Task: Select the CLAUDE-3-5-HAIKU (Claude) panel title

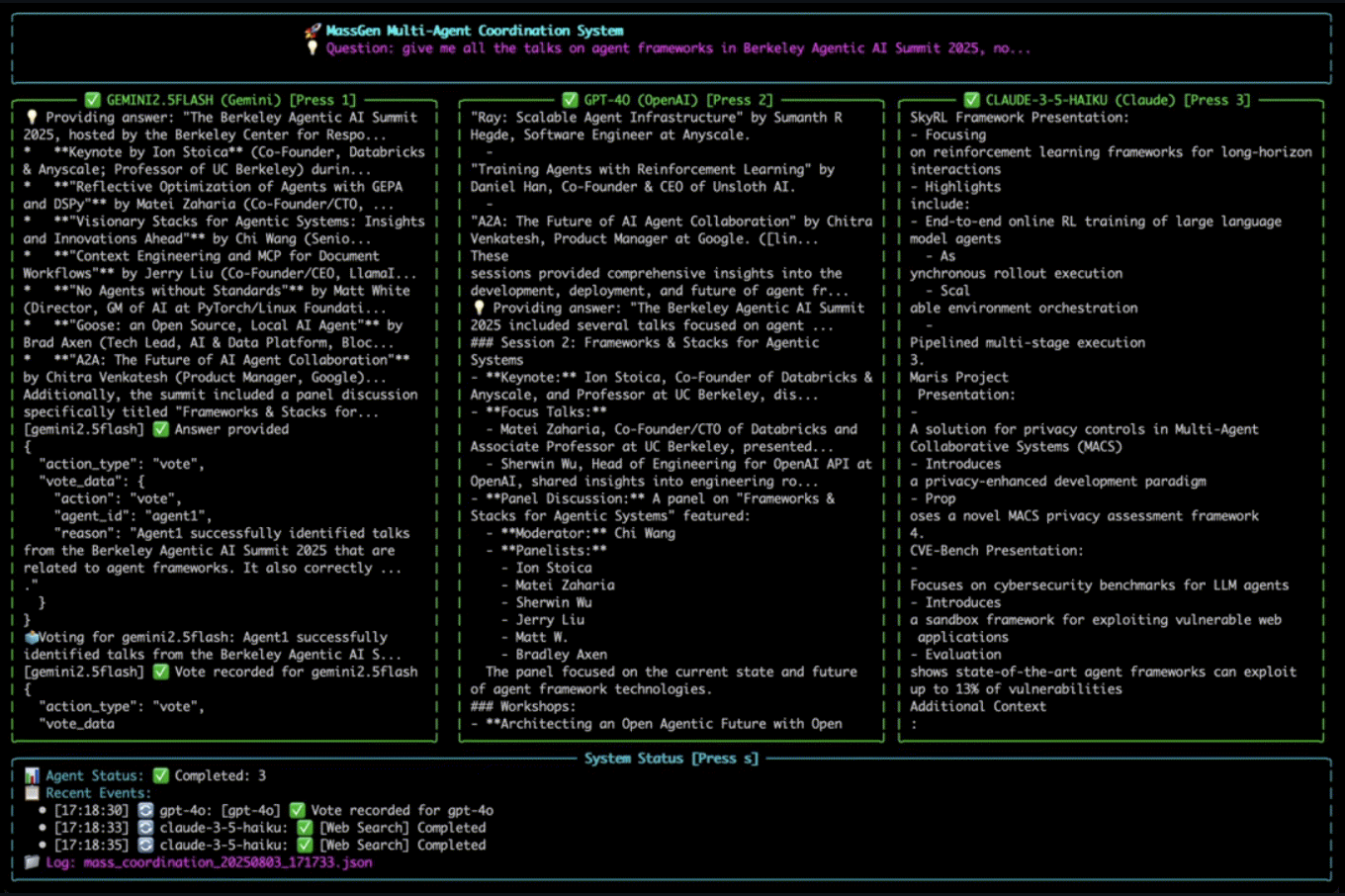Action: [x=1081, y=100]
